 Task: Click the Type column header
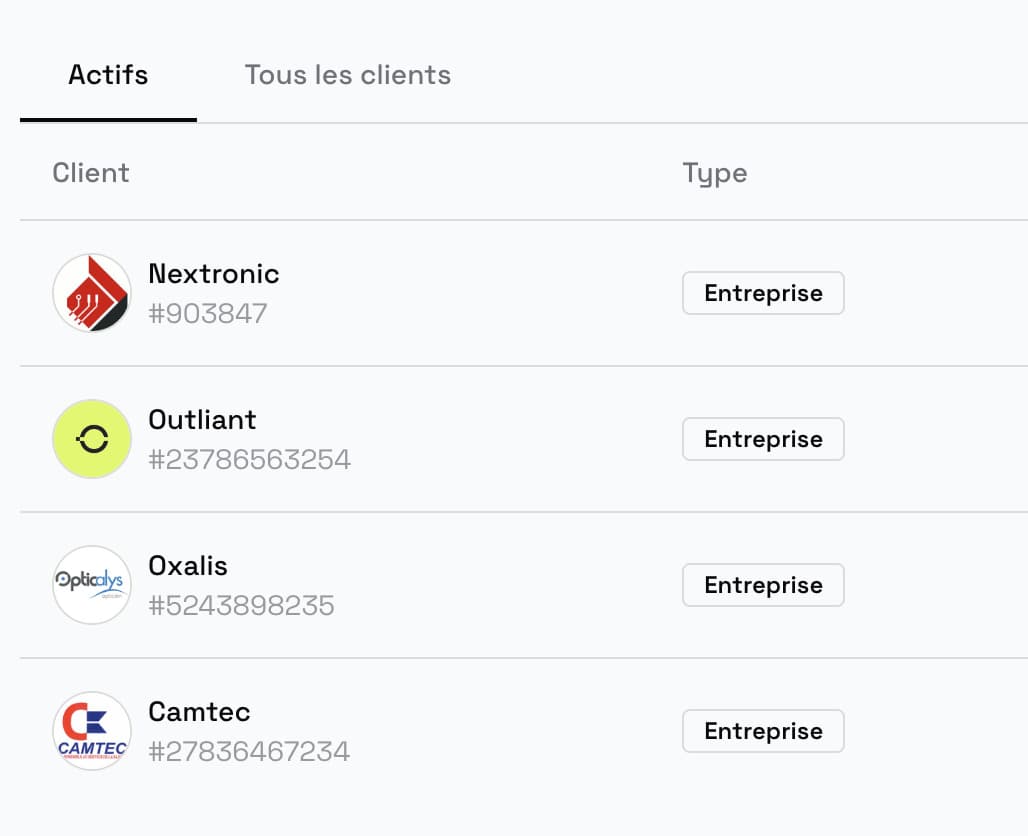[715, 174]
